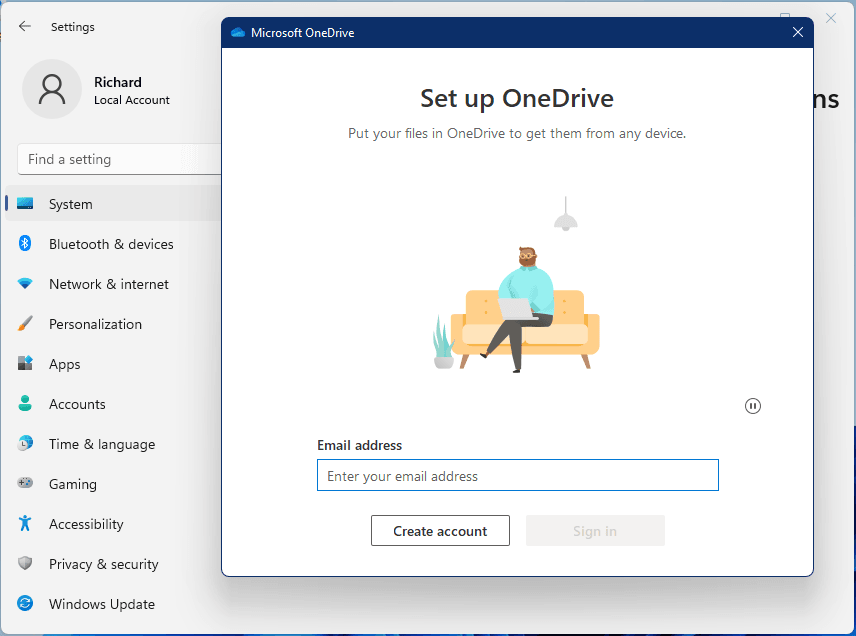Click the Network wifi icon in the sidebar
Screen dimensions: 856x636
(25, 284)
